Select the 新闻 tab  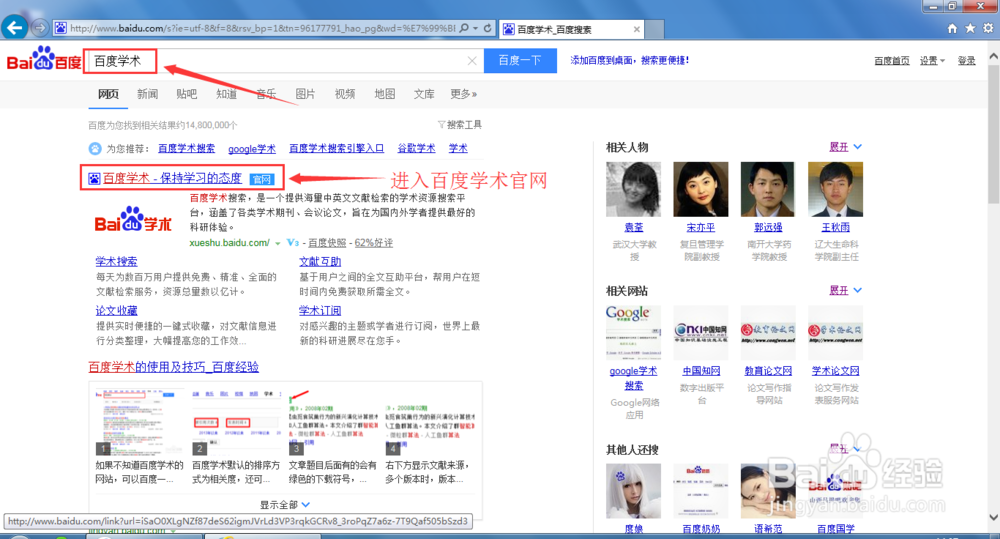[x=147, y=94]
